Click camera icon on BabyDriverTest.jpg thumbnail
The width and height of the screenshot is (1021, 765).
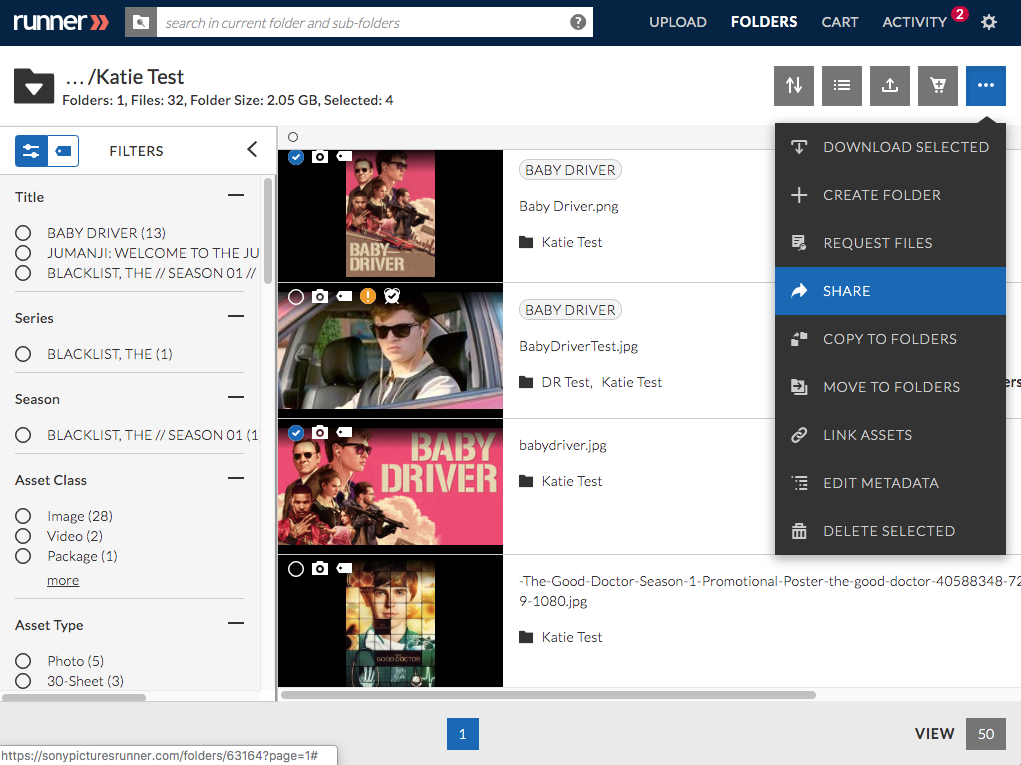pyautogui.click(x=320, y=296)
